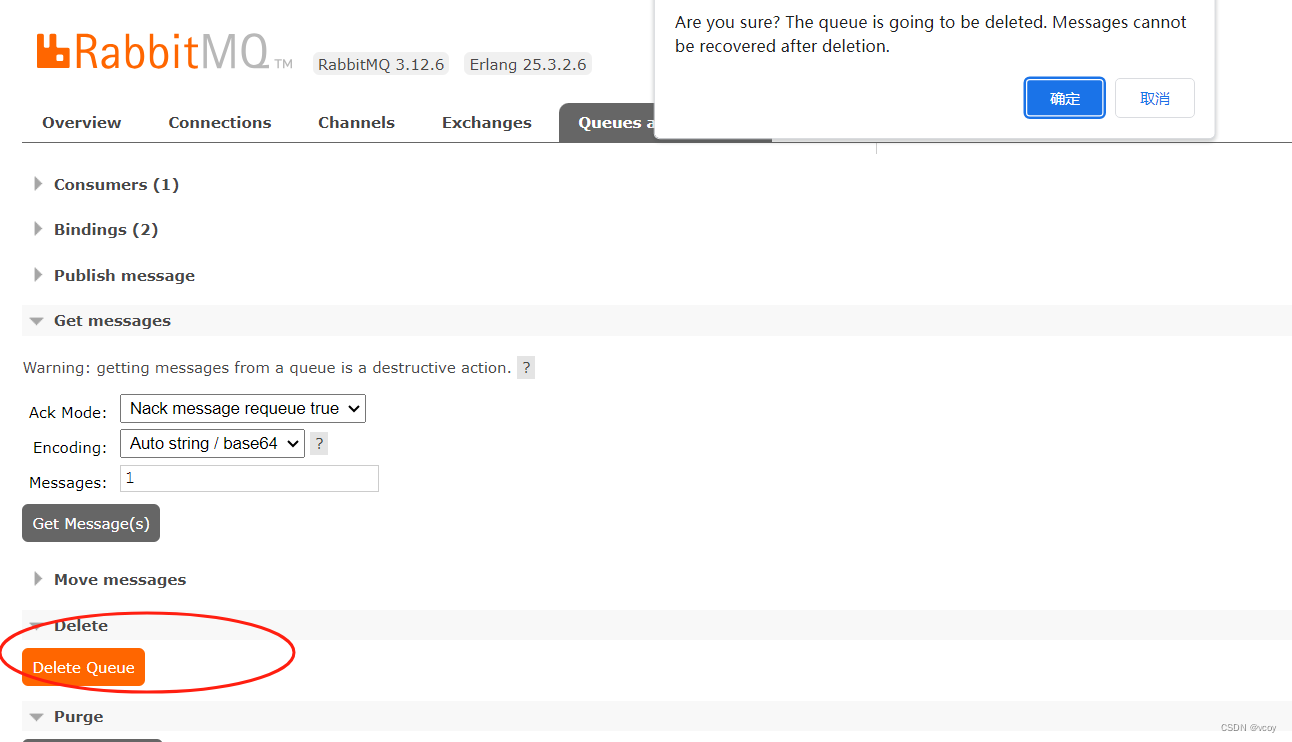Viewport: 1292px width, 742px height.
Task: Click the Erlang 25.3.2.6 version label
Action: click(x=528, y=64)
